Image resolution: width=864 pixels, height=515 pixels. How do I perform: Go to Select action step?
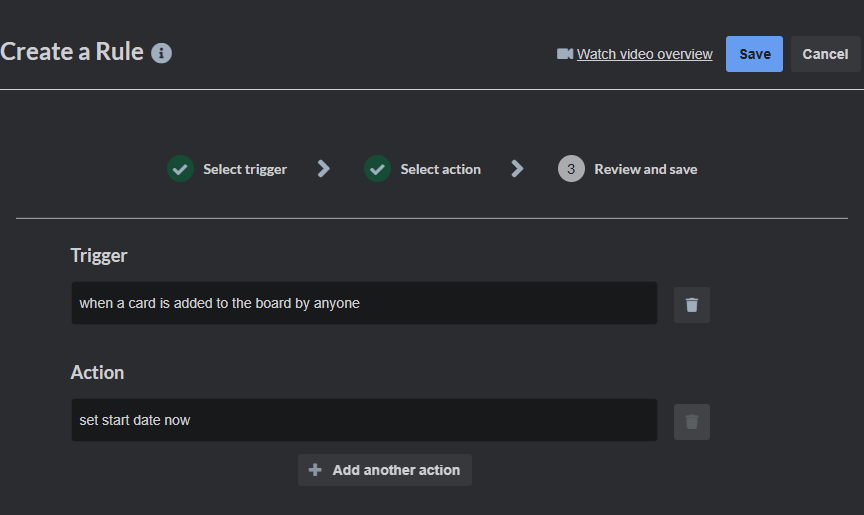440,169
